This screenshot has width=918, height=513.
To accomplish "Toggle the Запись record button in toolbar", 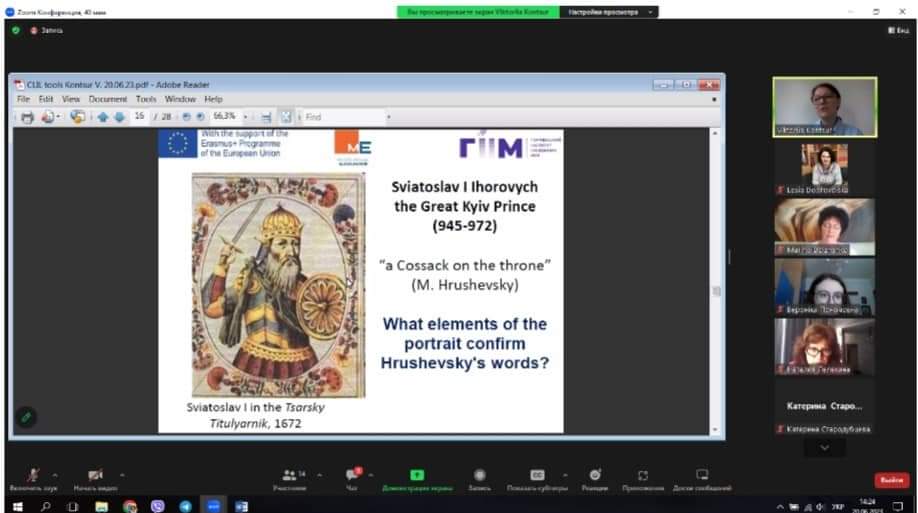I will coord(479,478).
